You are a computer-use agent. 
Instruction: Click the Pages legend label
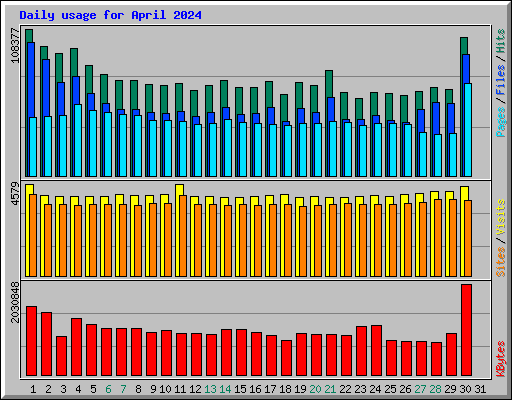pyautogui.click(x=501, y=122)
